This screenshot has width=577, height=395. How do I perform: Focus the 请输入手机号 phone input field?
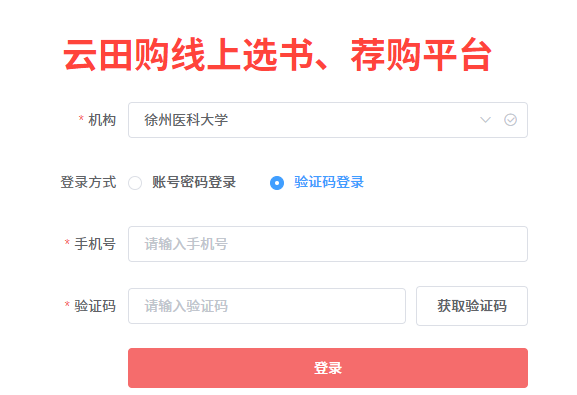click(328, 244)
